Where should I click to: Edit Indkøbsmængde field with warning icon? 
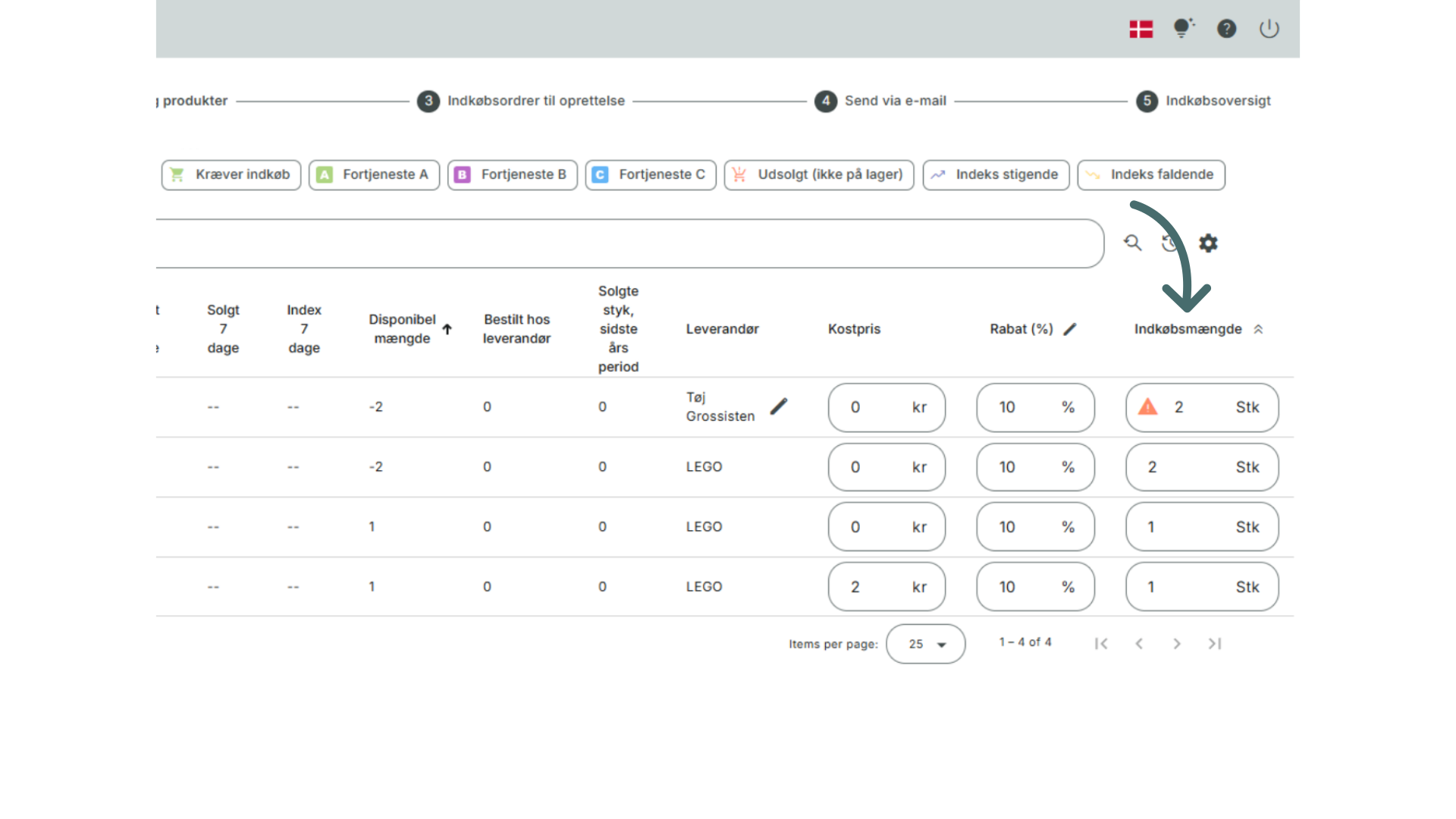pyautogui.click(x=1203, y=407)
